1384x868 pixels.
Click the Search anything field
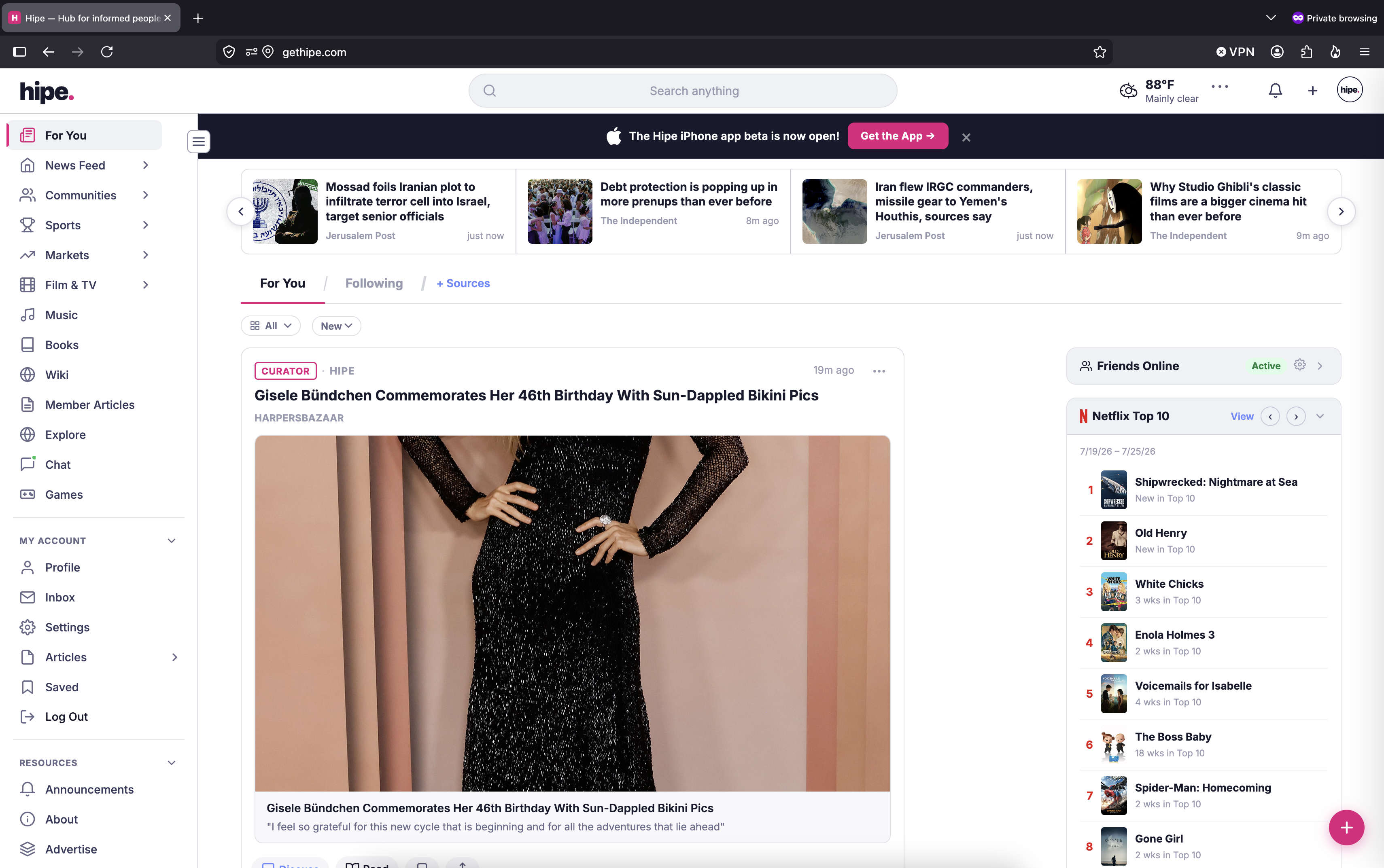tap(683, 91)
